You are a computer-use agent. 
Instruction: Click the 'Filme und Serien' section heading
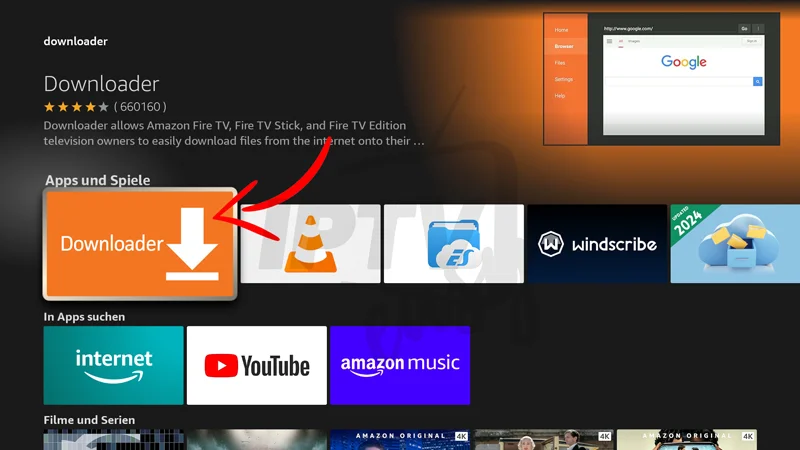[x=89, y=420]
